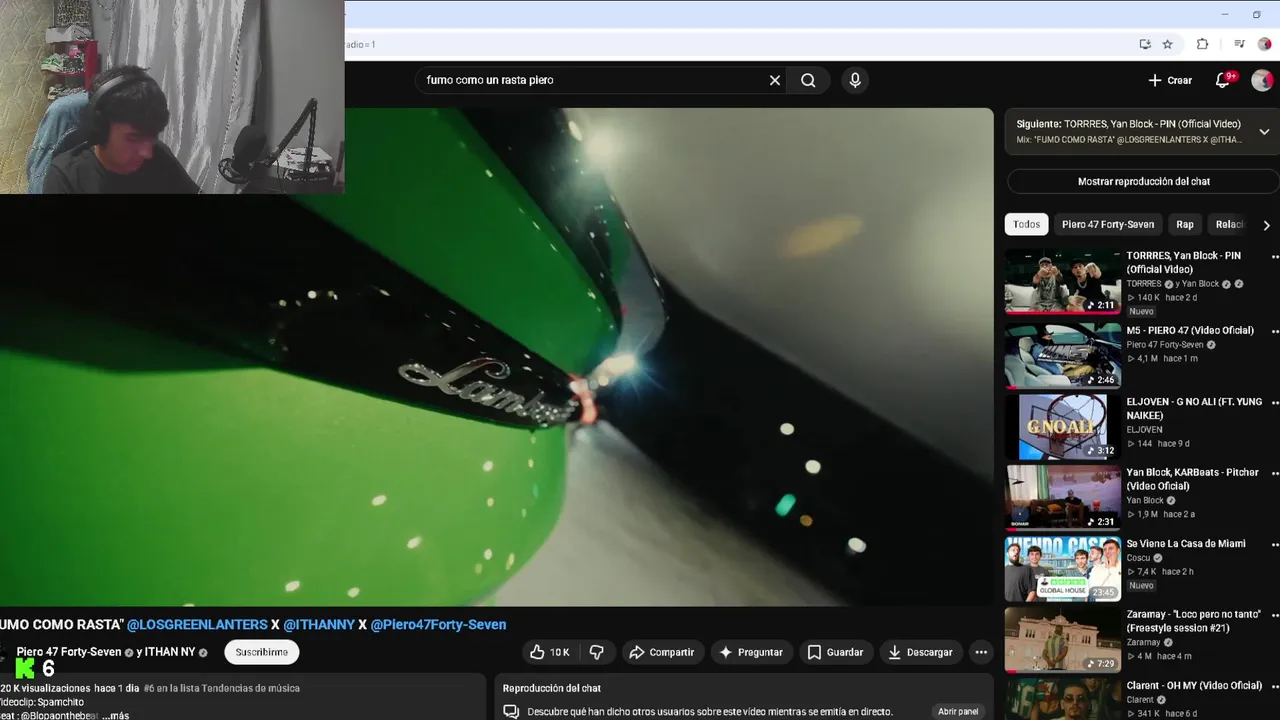Click 'M5 - PIERO 47 (Video Oficial)' title
1280x720 pixels.
(x=1190, y=331)
